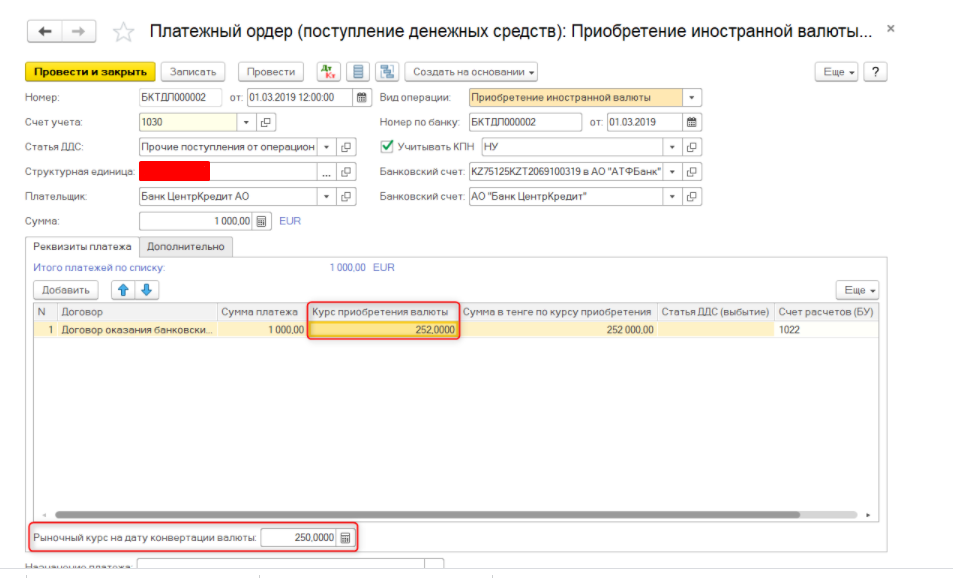Screen dimensions: 953x578
Task: Open the Счет учета selection form icon
Action: point(266,122)
